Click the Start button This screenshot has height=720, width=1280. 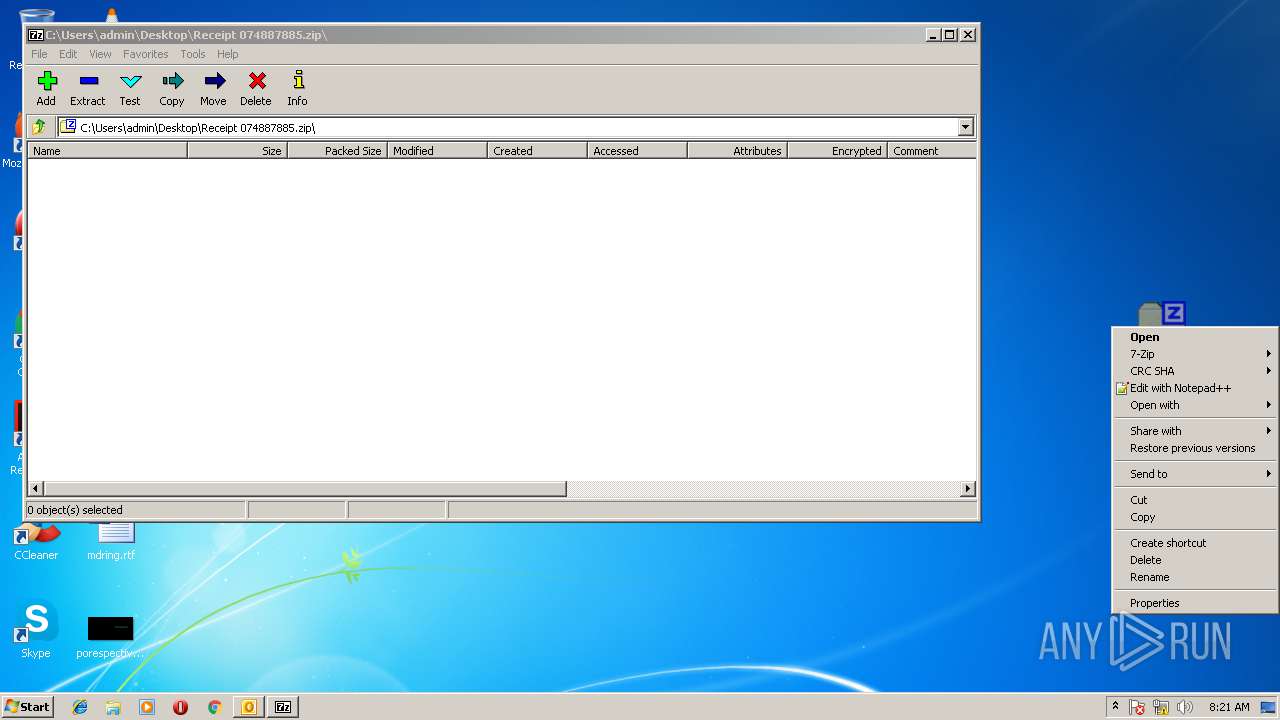[27, 707]
